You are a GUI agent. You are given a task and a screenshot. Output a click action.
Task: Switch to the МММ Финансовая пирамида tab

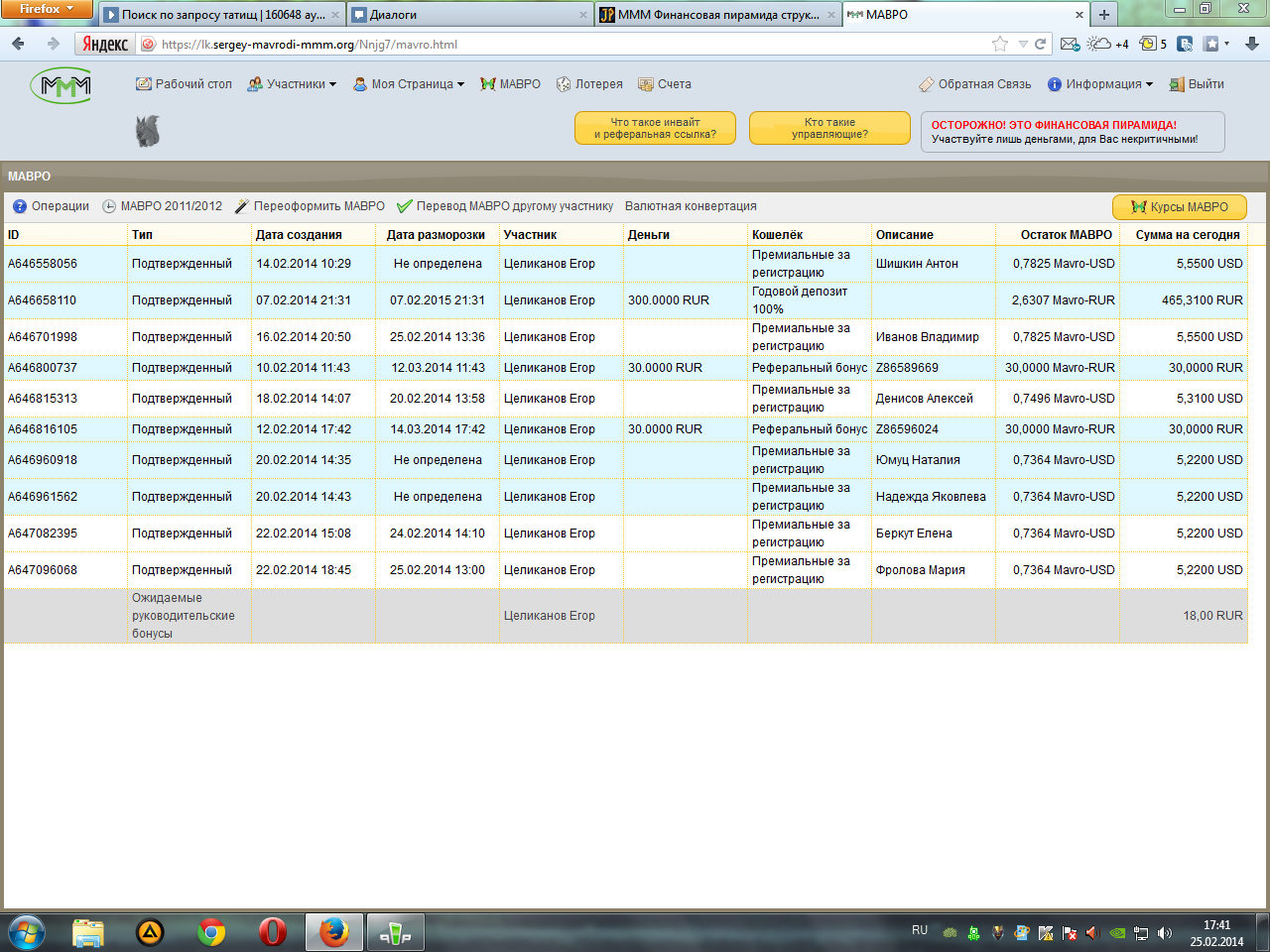pyautogui.click(x=718, y=15)
